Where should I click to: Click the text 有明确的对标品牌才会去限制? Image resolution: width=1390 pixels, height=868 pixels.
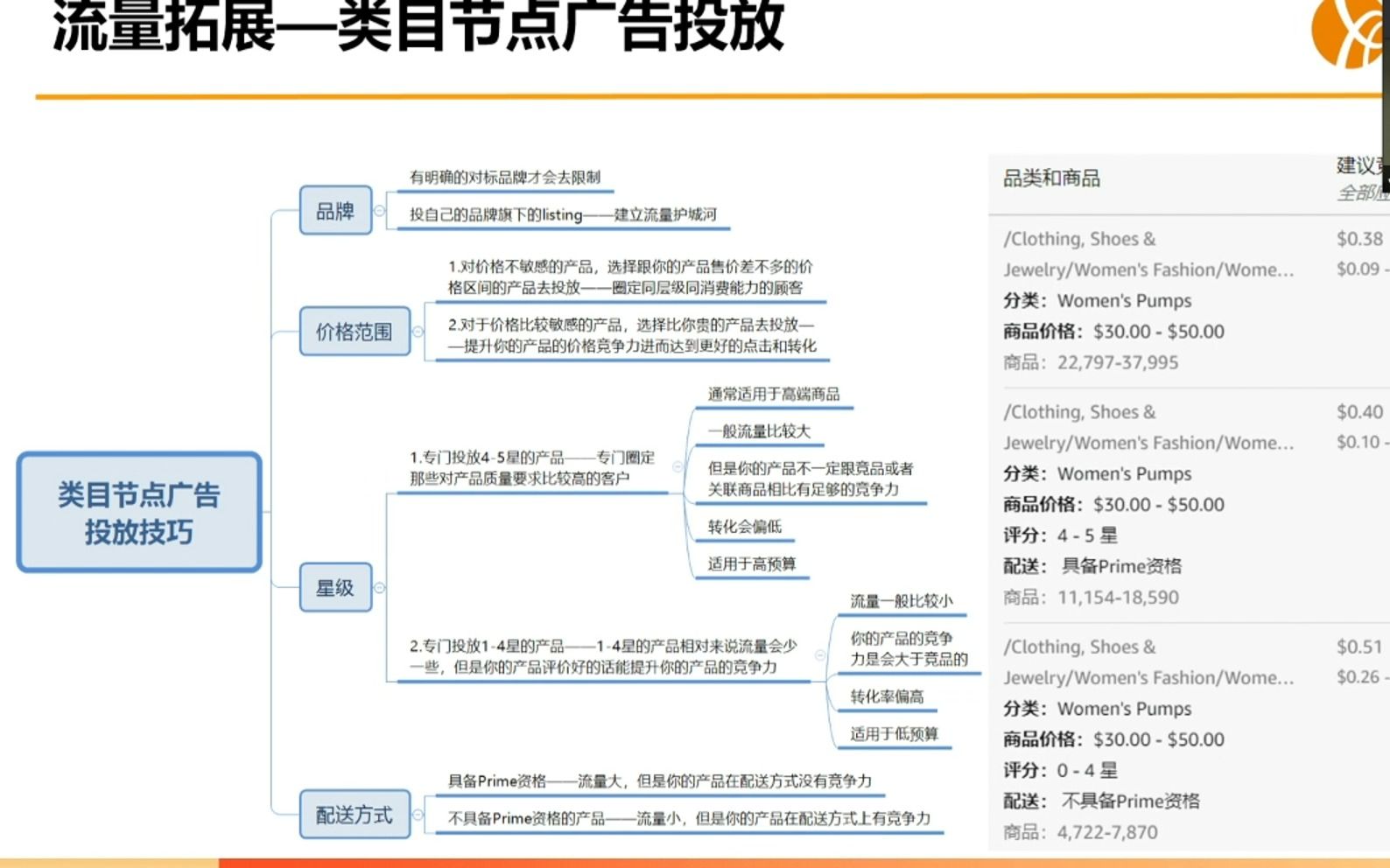point(505,178)
